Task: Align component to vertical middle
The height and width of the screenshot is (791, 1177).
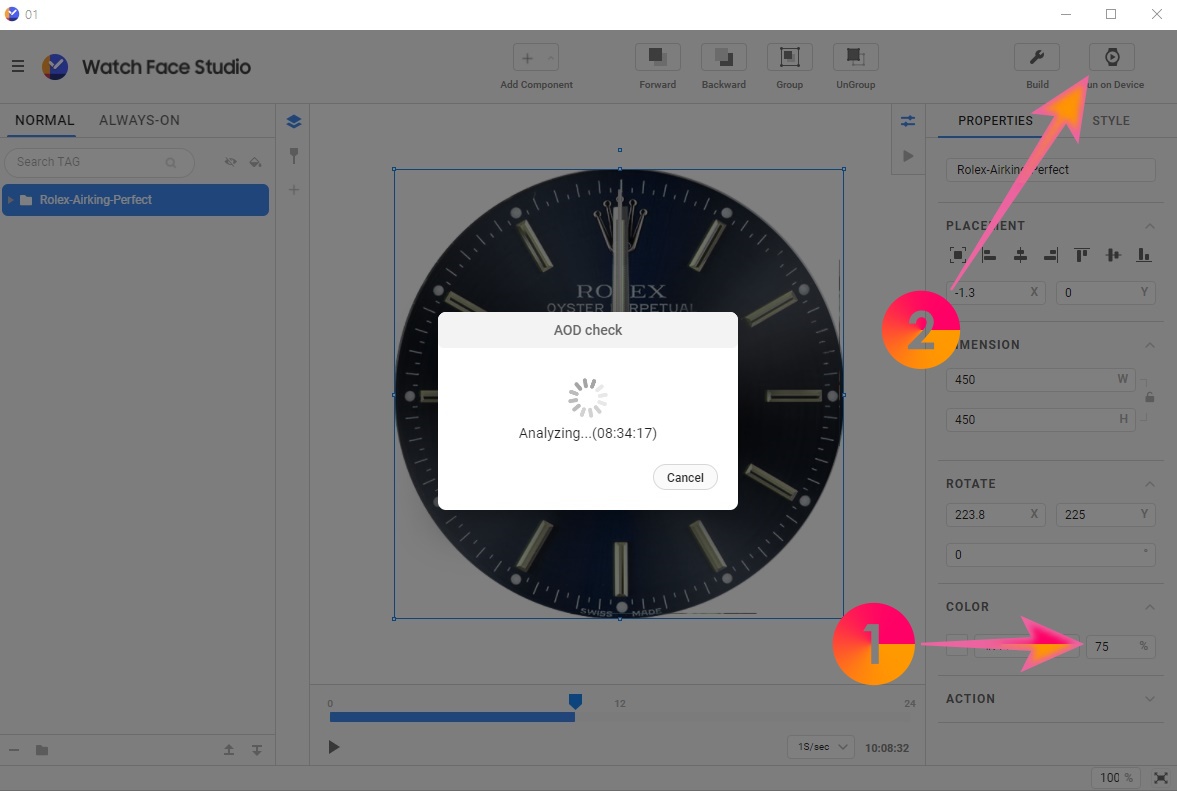Action: click(x=1113, y=255)
